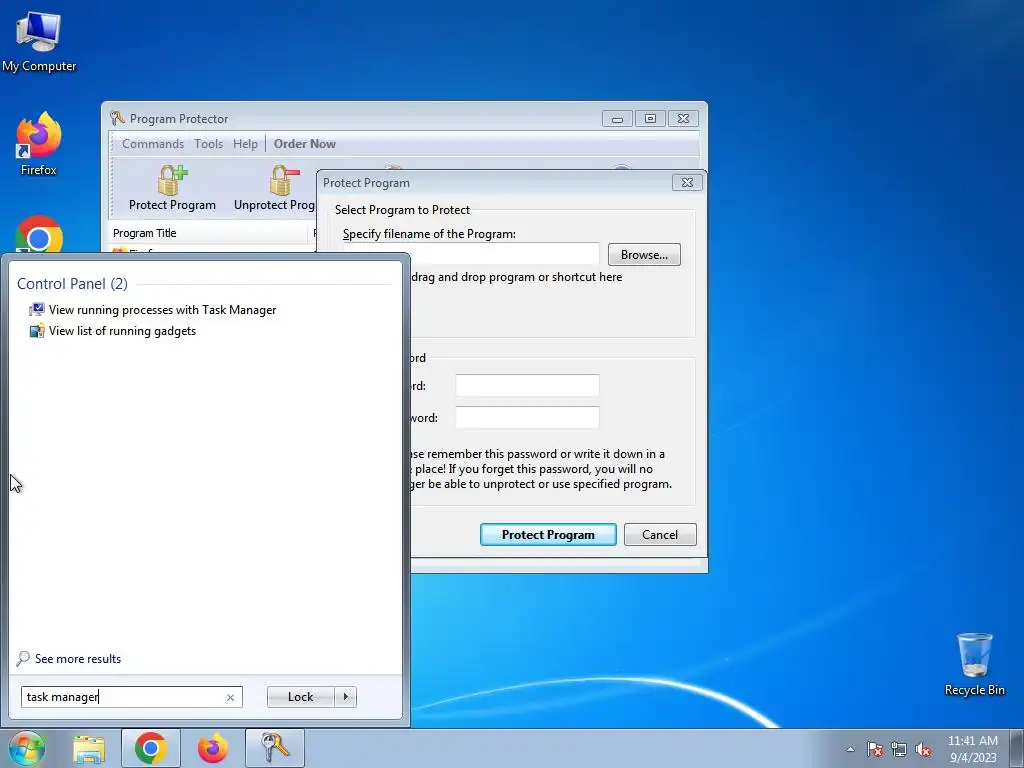The width and height of the screenshot is (1024, 768).
Task: Click the program filename input field
Action: (x=503, y=254)
